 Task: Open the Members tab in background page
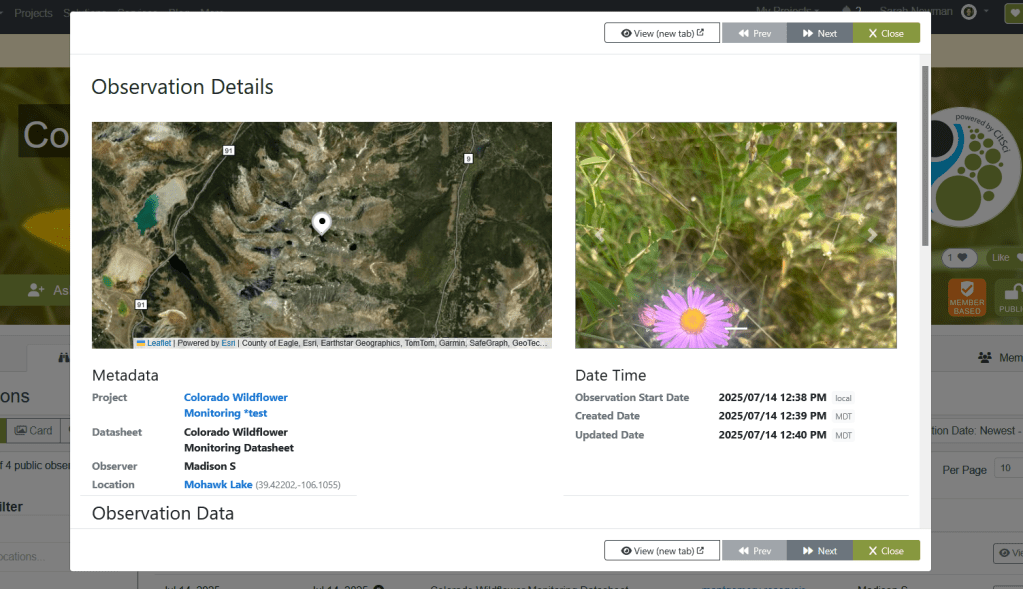(x=1000, y=357)
